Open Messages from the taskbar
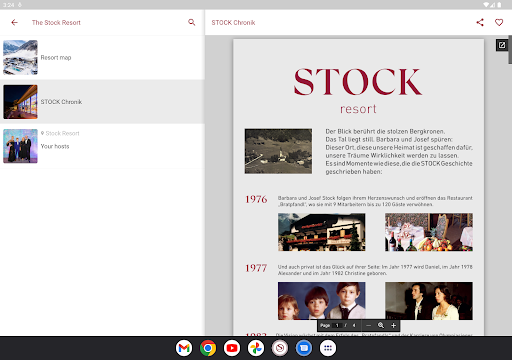The width and height of the screenshot is (512, 360). point(304,348)
